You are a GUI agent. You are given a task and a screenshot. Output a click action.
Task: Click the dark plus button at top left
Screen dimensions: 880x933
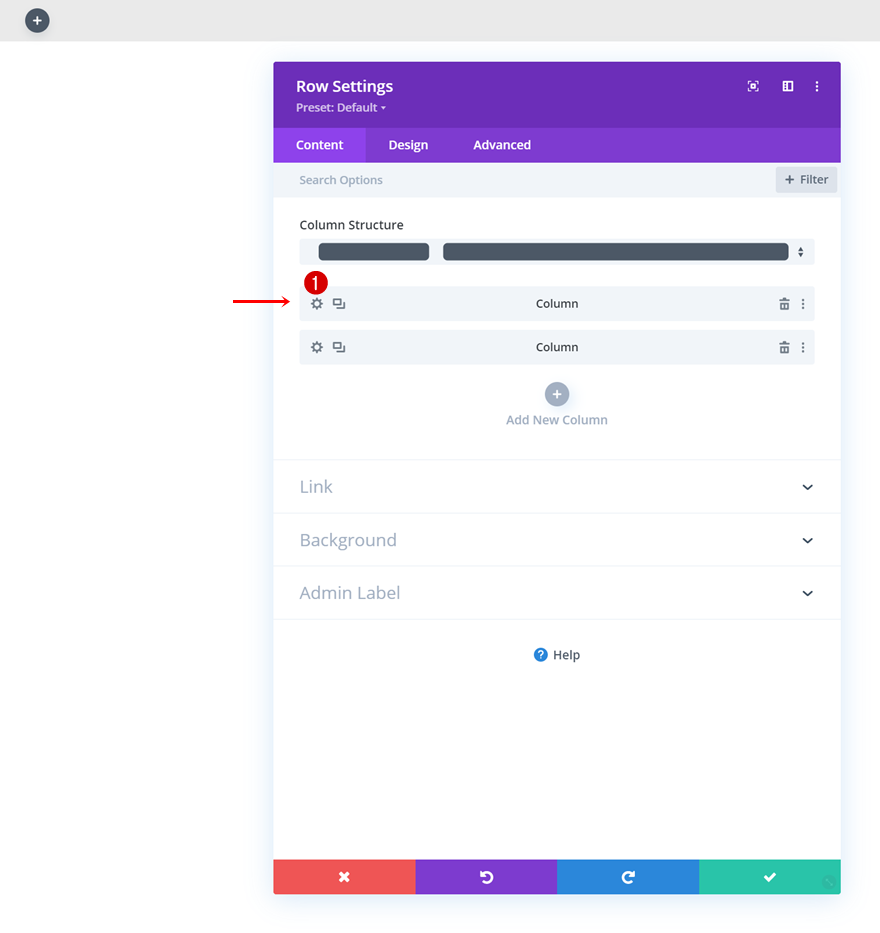click(37, 21)
